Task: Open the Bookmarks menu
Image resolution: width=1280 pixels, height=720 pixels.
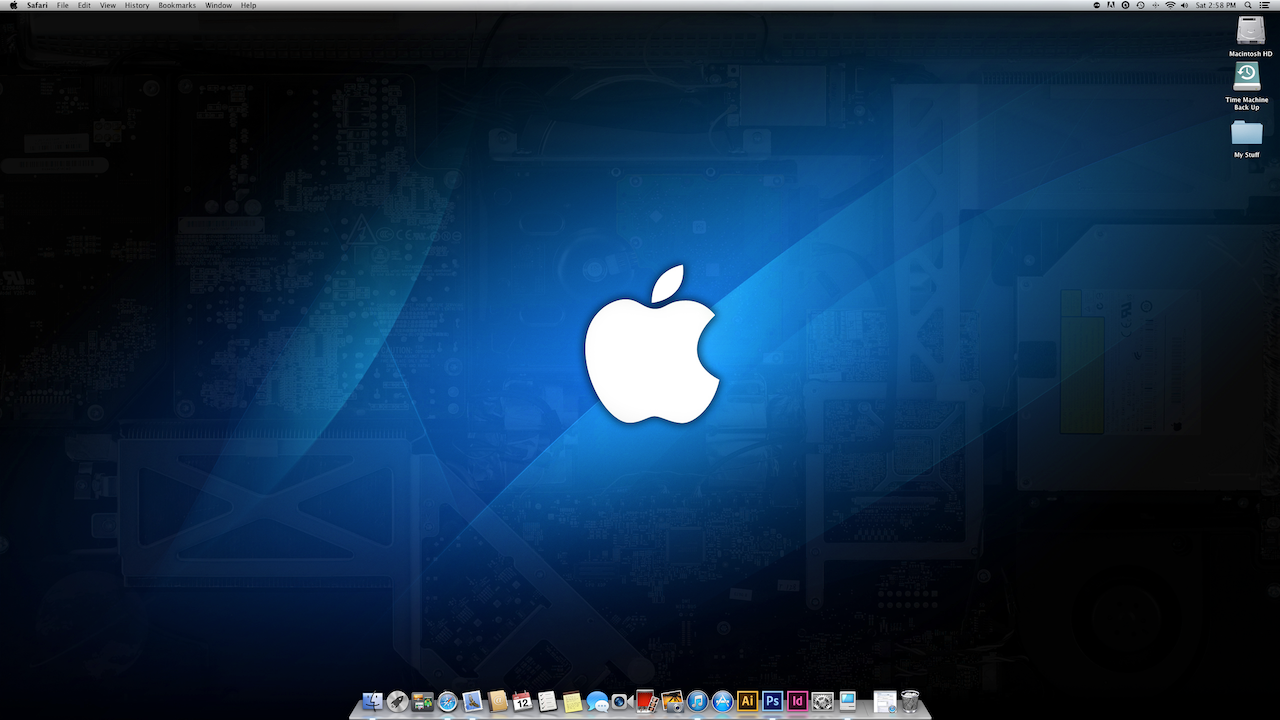Action: [177, 5]
